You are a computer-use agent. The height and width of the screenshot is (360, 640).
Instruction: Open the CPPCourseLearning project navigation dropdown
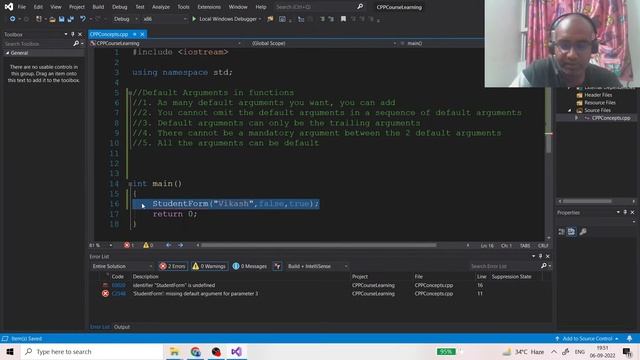click(x=166, y=43)
